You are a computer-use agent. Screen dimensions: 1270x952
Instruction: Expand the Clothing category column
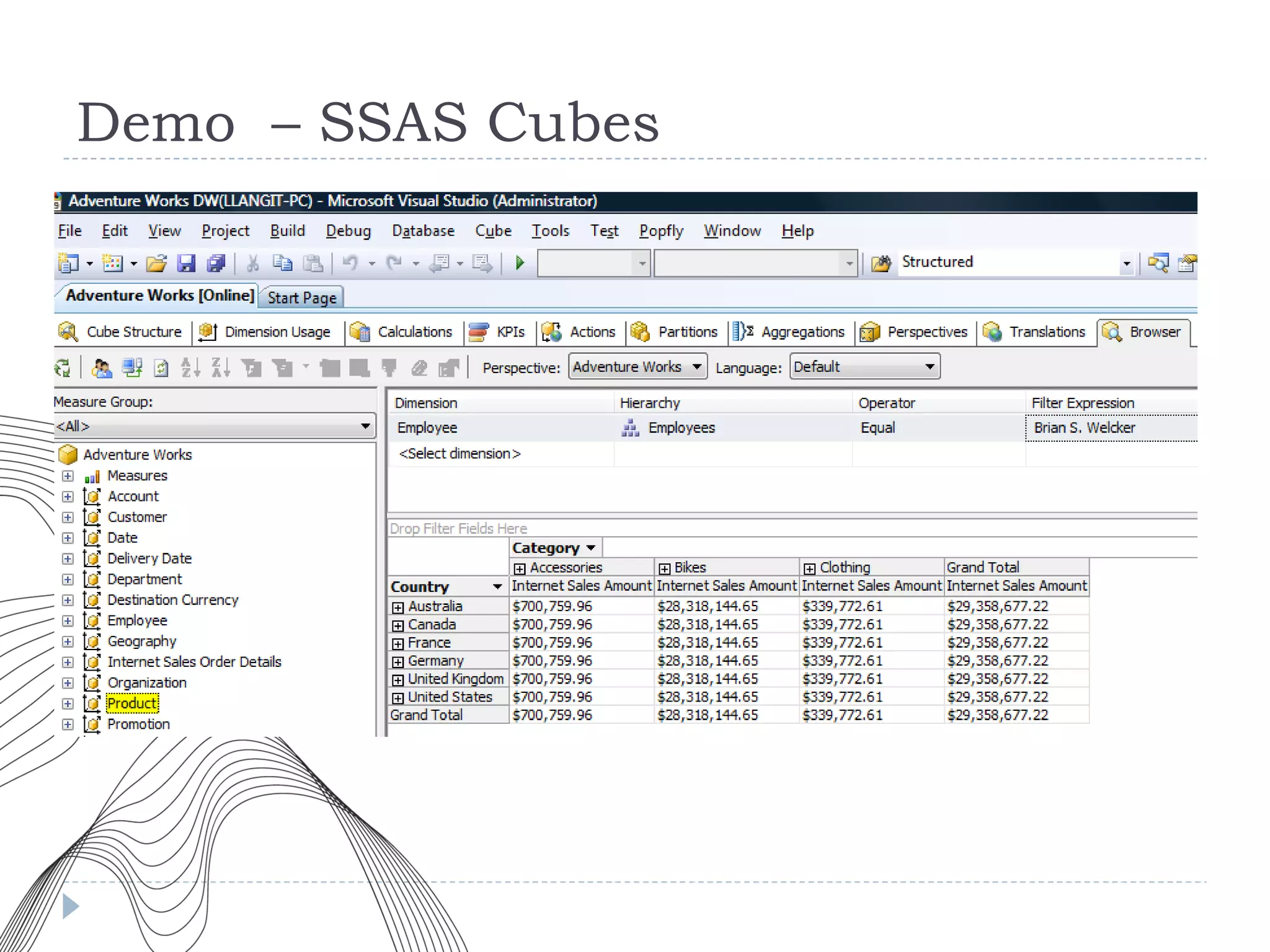[x=810, y=568]
